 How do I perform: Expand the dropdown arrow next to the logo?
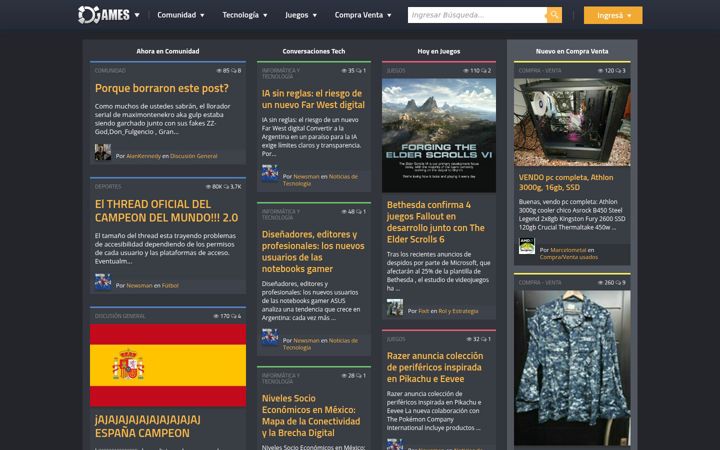(x=137, y=15)
